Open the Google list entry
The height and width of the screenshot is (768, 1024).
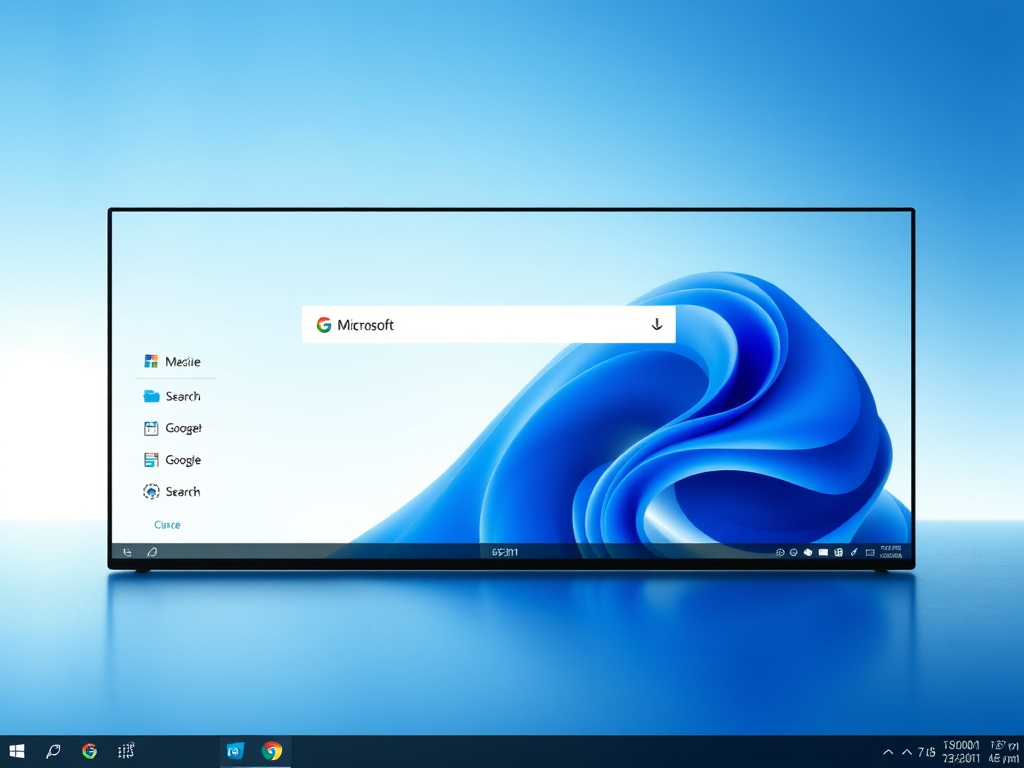click(172, 460)
